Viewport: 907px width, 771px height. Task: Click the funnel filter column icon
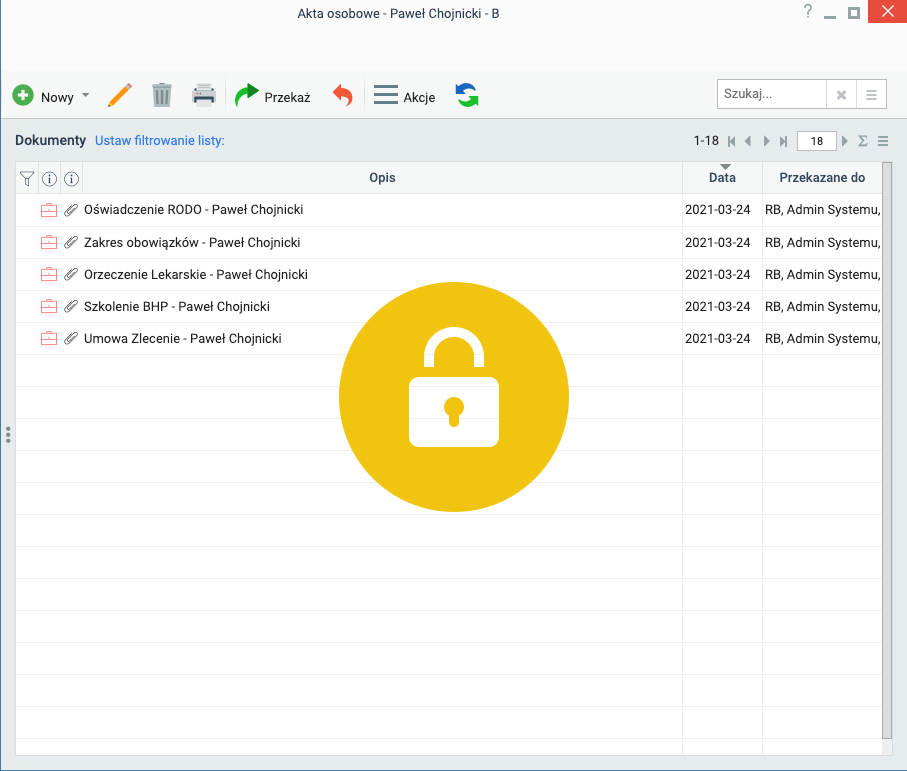click(x=27, y=179)
